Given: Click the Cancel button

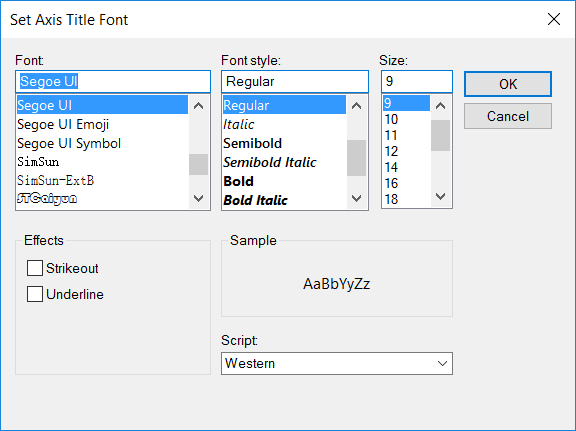Looking at the screenshot, I should pos(508,116).
